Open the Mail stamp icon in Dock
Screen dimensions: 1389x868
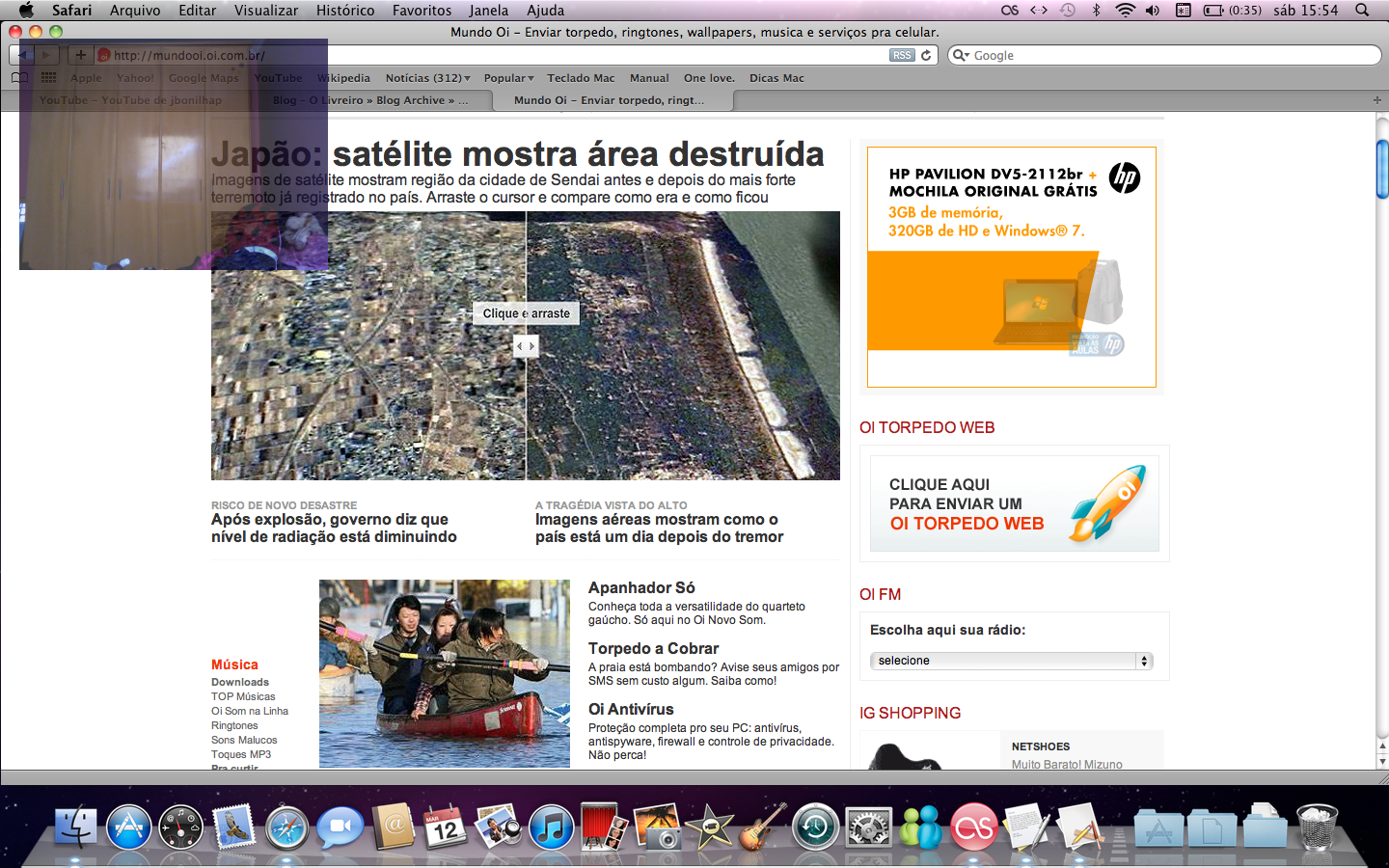click(234, 827)
